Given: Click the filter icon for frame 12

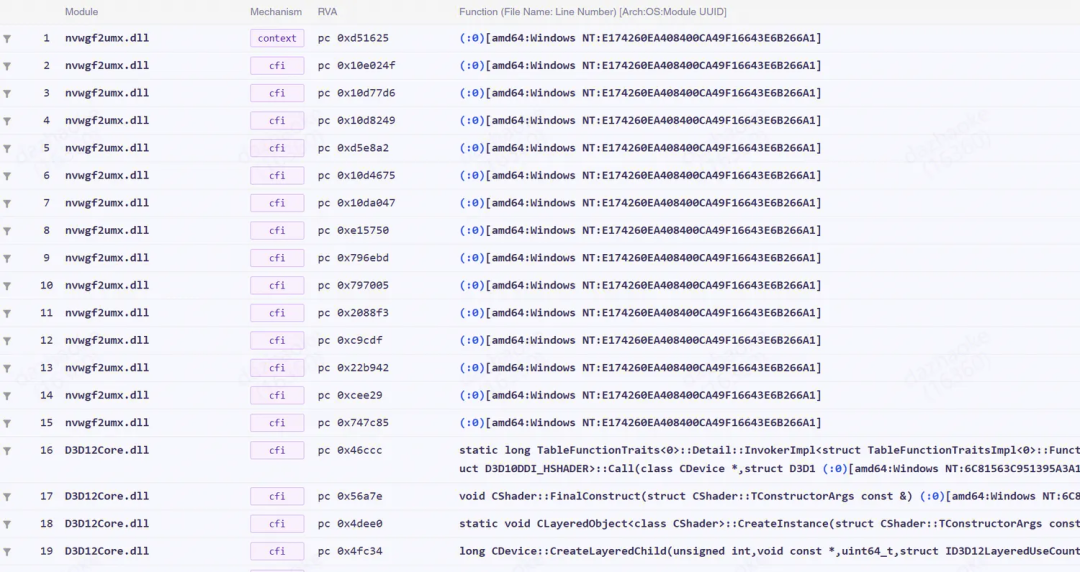Looking at the screenshot, I should tap(7, 341).
